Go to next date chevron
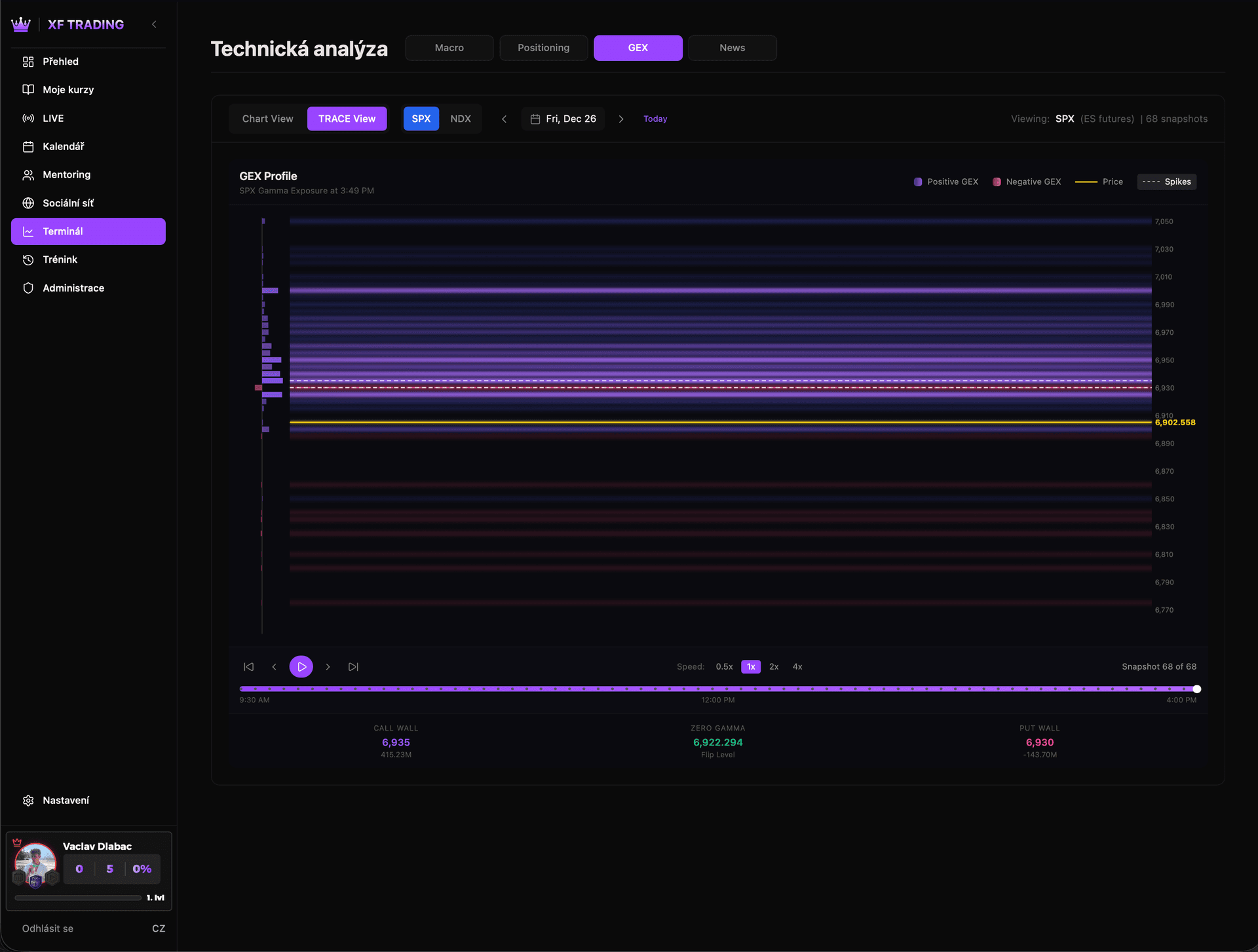This screenshot has width=1258, height=952. pyautogui.click(x=621, y=119)
